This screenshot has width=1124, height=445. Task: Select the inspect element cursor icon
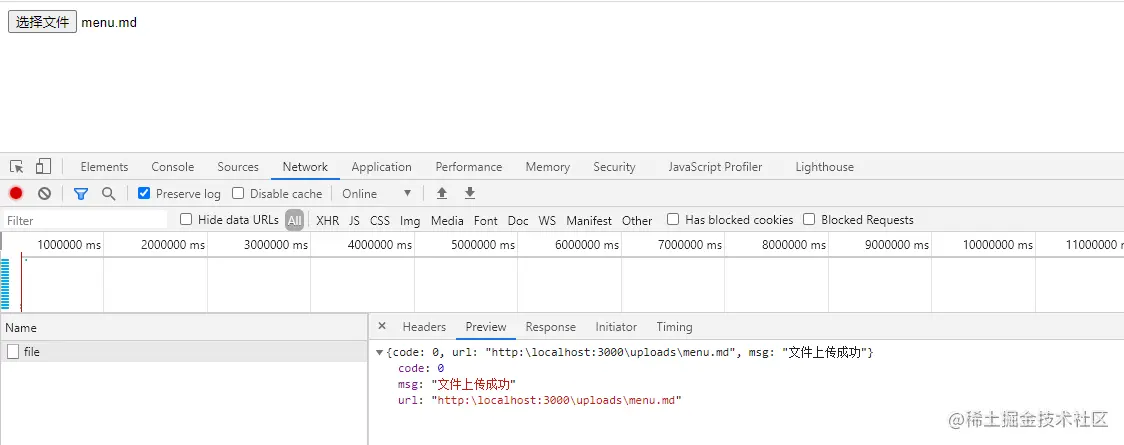coord(17,167)
